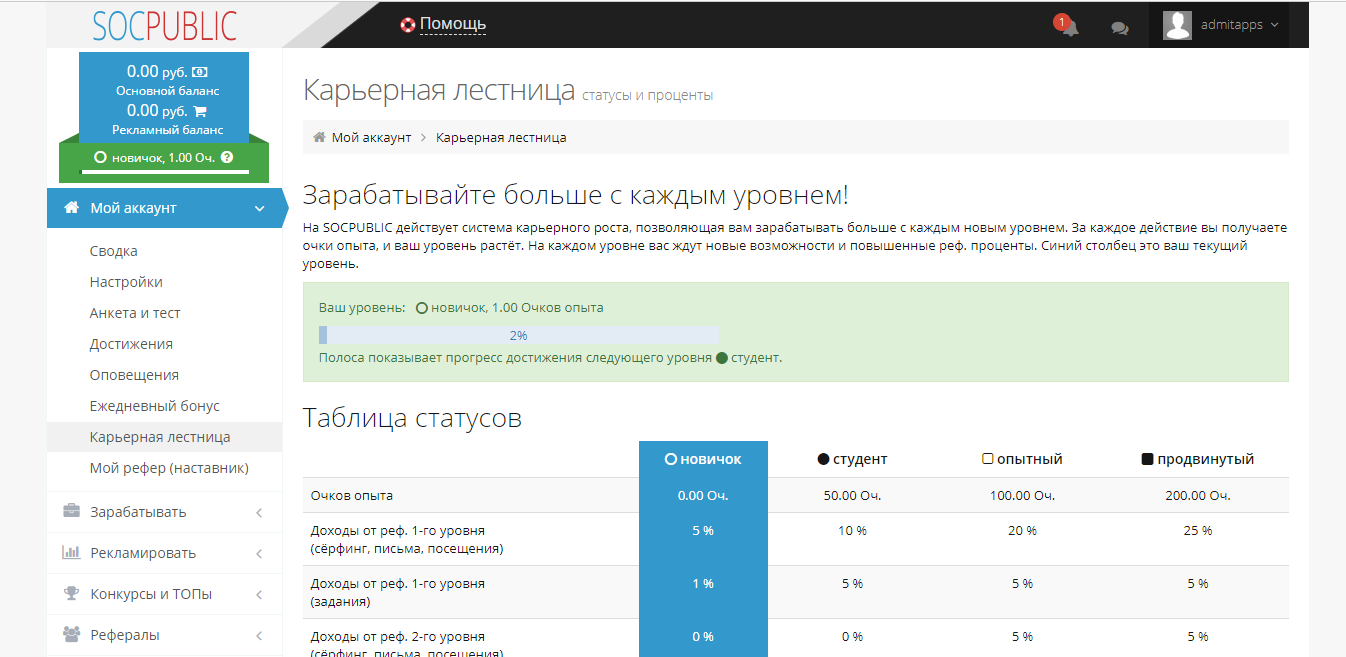Click the question mark beside novice status
Screen dimensions: 1346x657
point(227,157)
